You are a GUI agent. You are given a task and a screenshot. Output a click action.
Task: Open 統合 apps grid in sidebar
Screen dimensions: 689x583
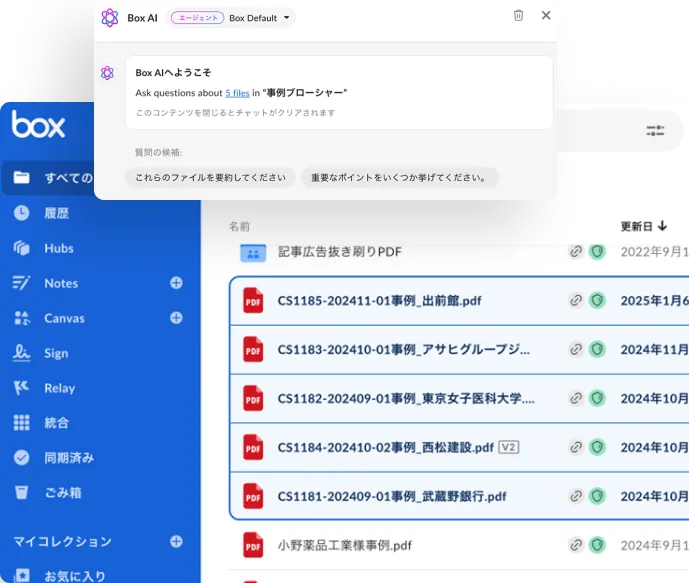[x=56, y=423]
